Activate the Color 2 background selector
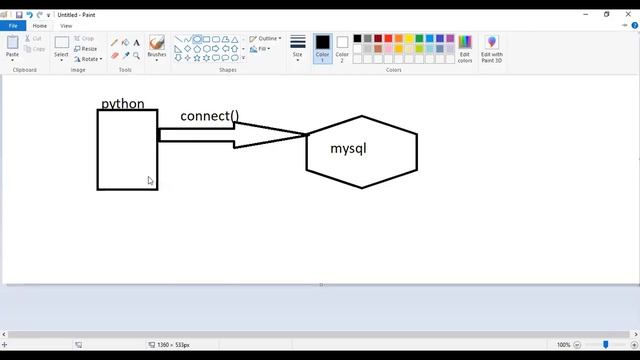Screen dimensions: 640x360 pyautogui.click(x=342, y=49)
